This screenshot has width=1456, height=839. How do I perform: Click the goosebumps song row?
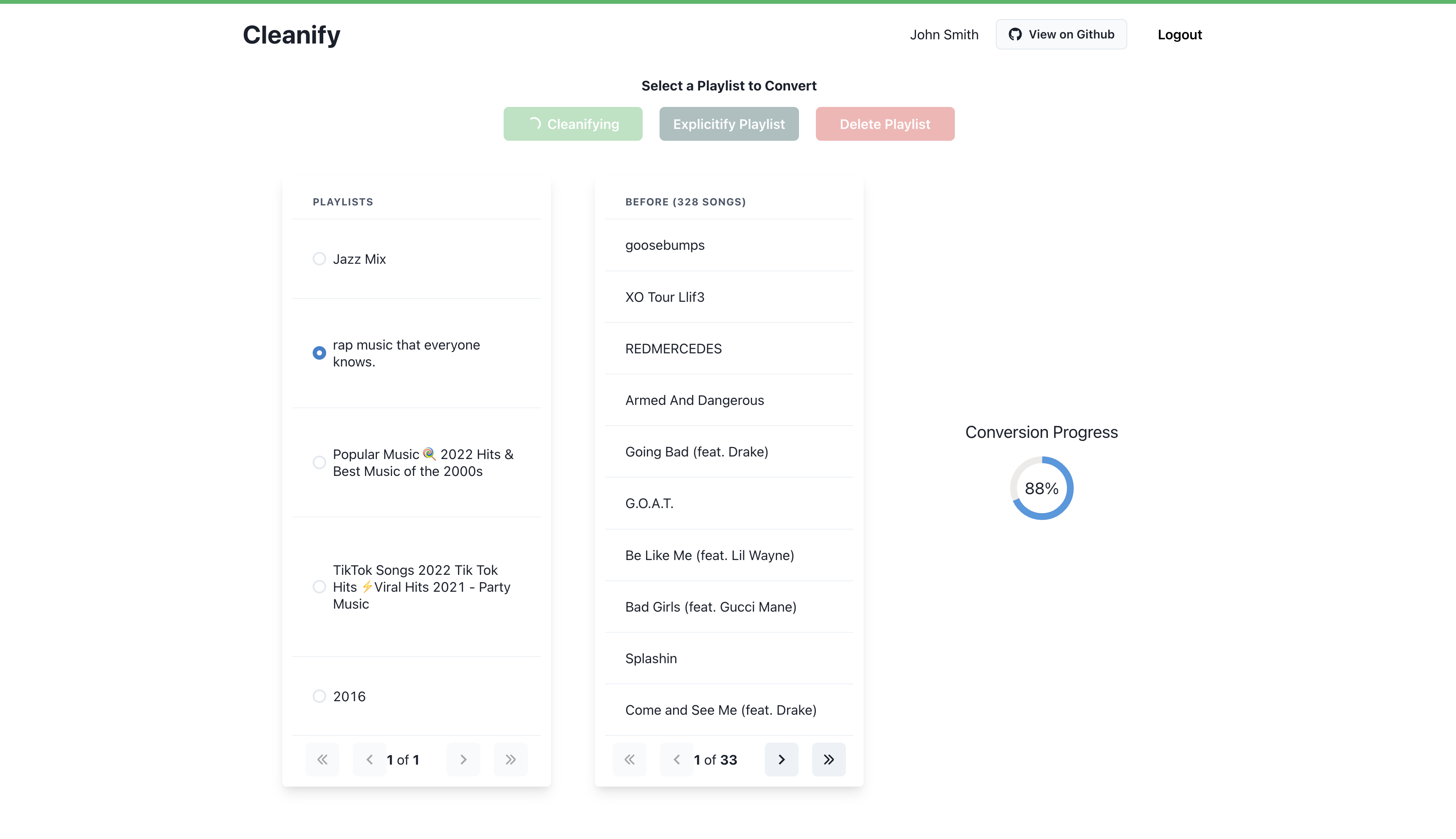point(665,245)
